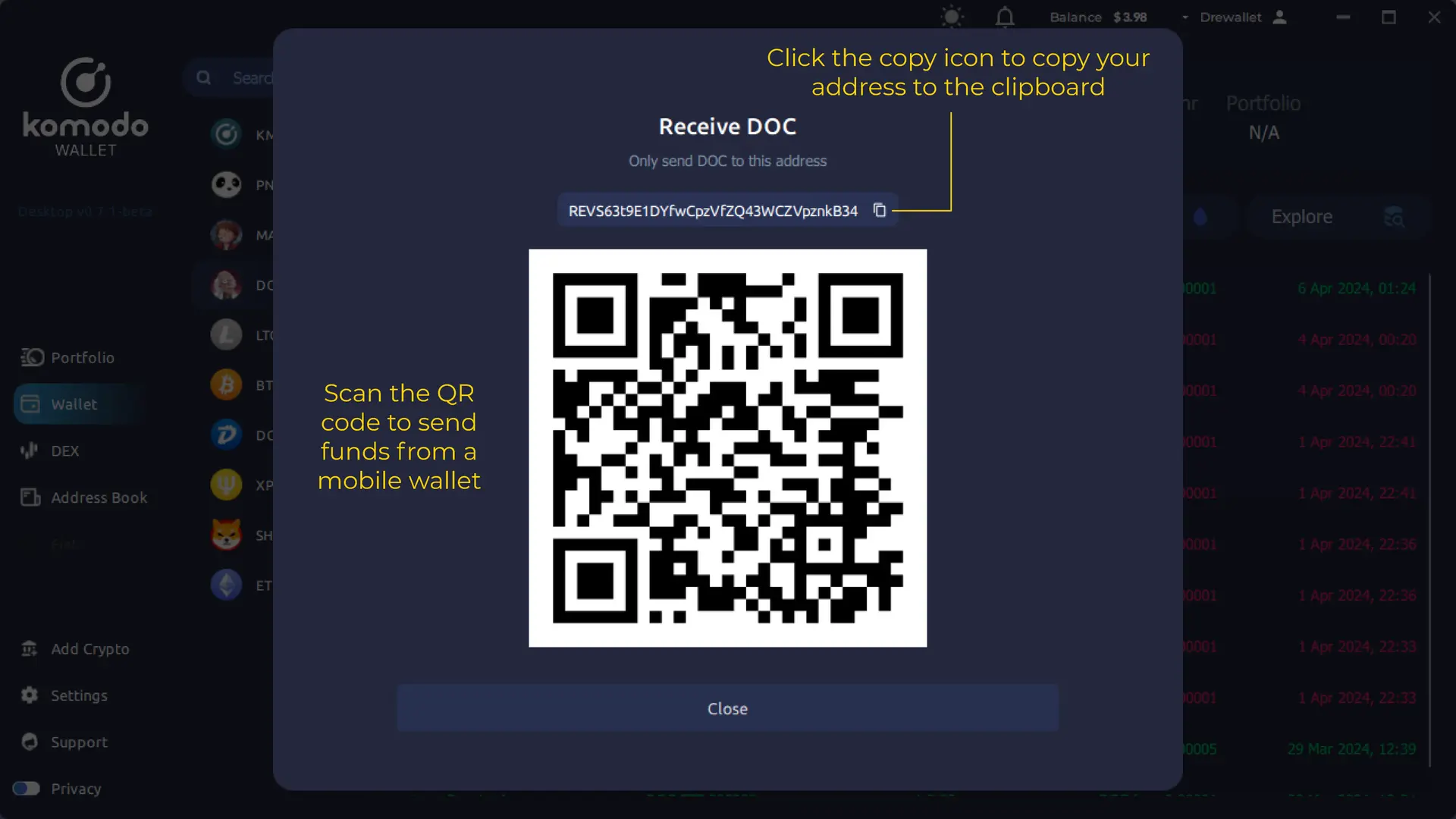Click the Close button on dialog
The image size is (1456, 819).
727,708
